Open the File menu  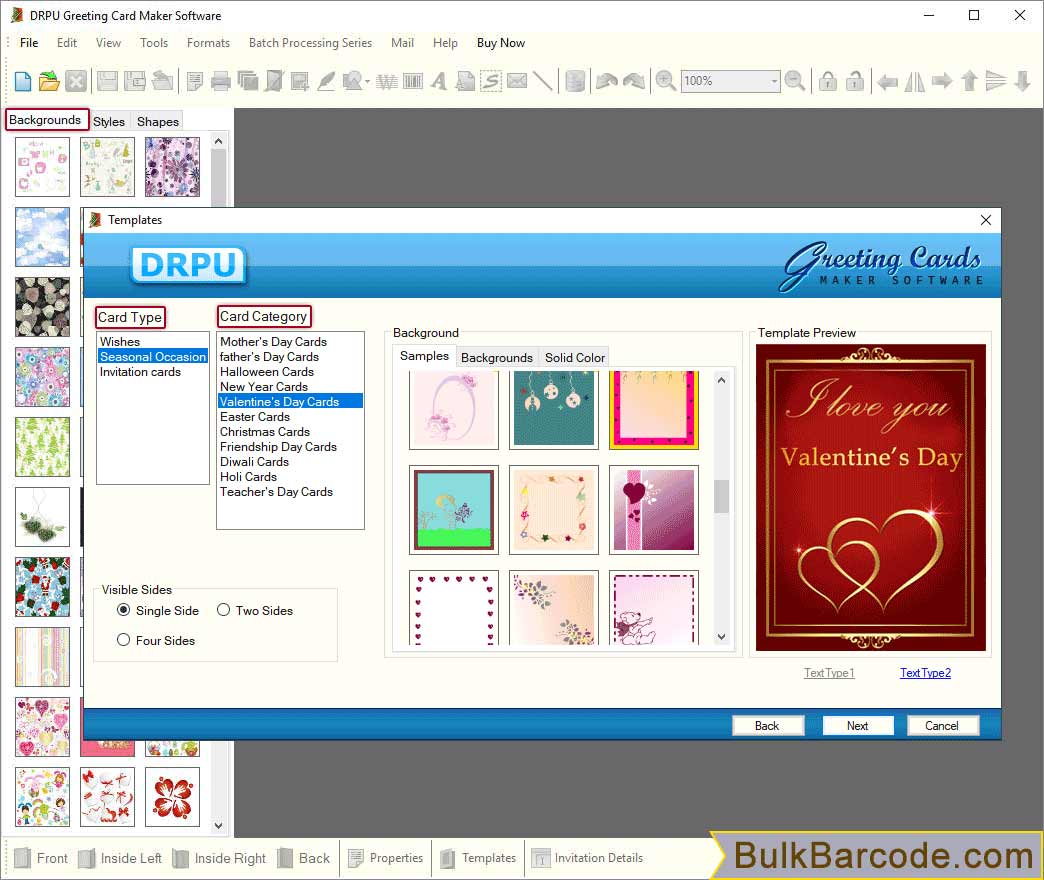point(29,43)
